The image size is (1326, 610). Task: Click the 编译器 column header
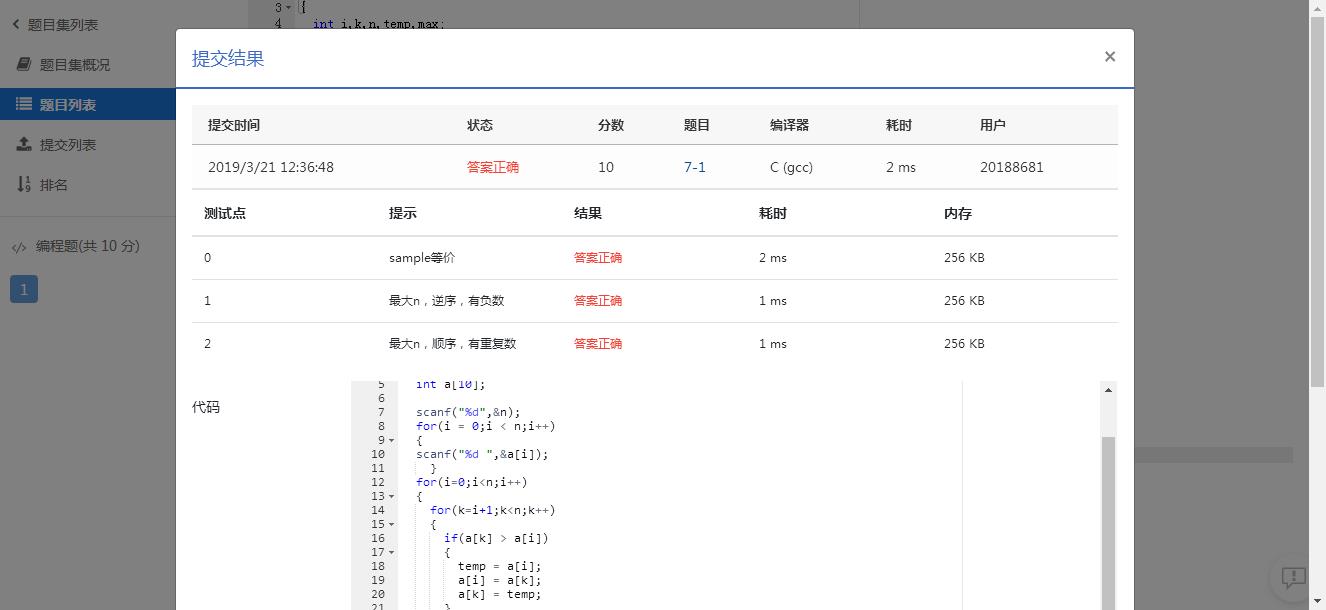point(789,125)
